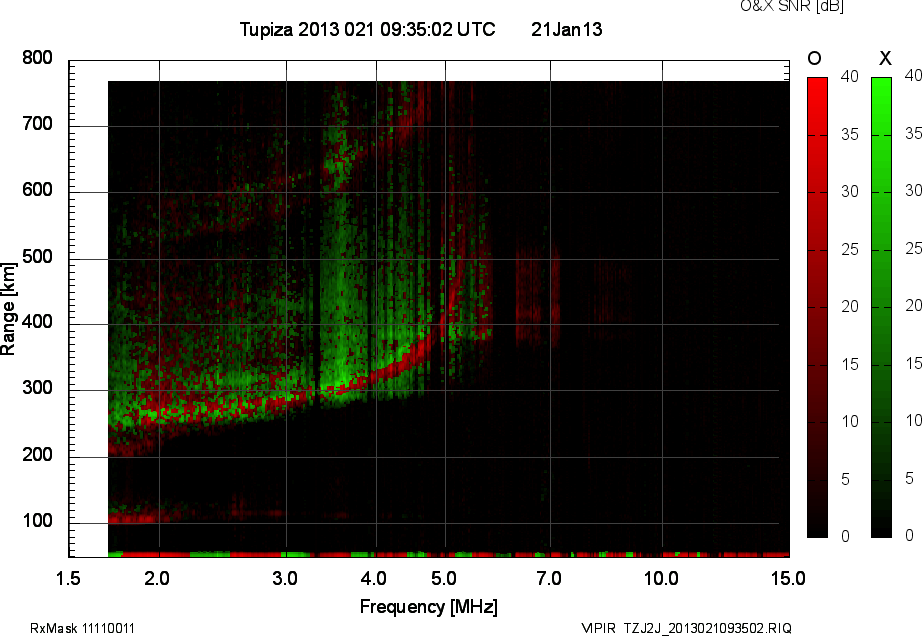Click the 3.0 frequency tick label
922x636 pixels.
pyautogui.click(x=285, y=578)
